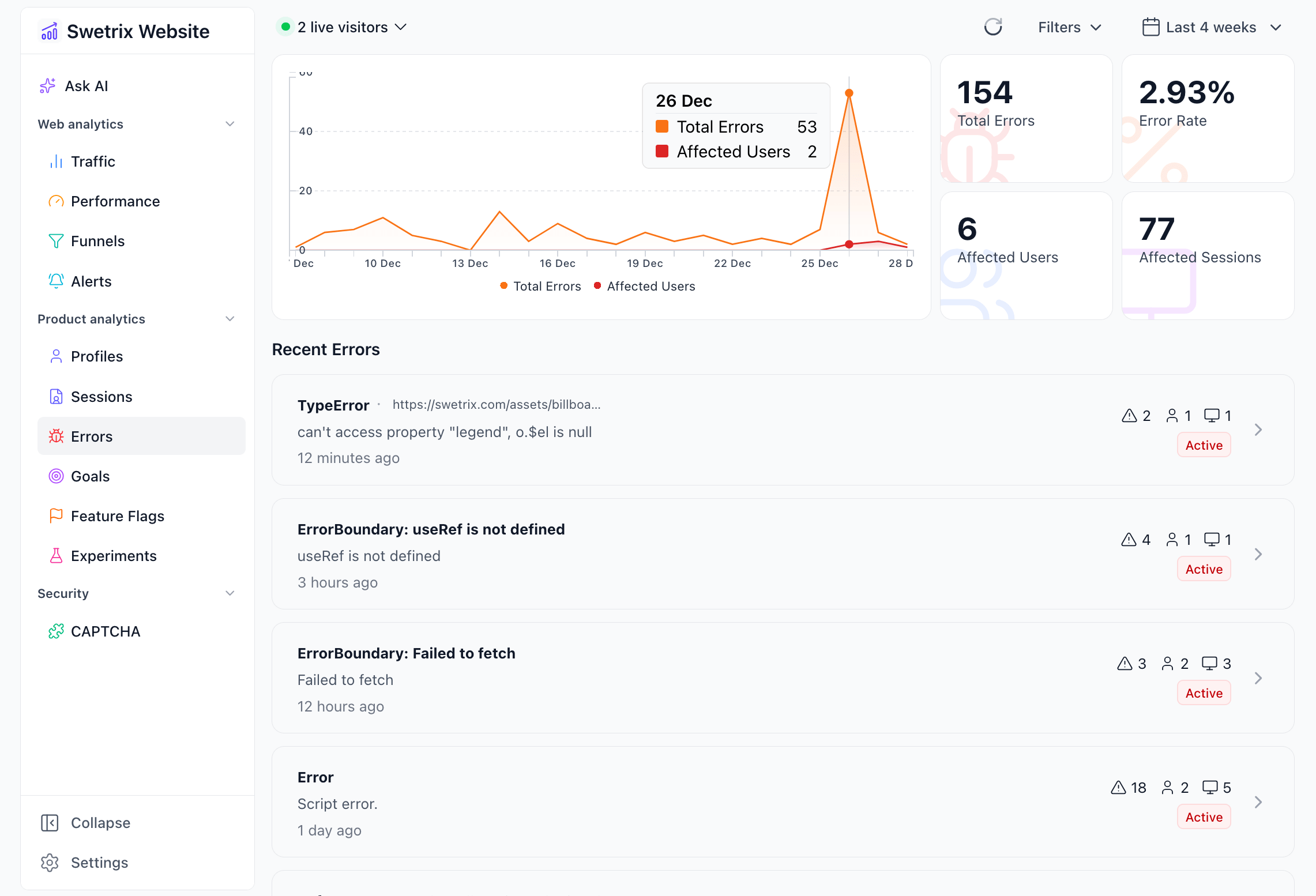Toggle Total Errors in the chart legend
The width and height of the screenshot is (1316, 896).
click(540, 286)
